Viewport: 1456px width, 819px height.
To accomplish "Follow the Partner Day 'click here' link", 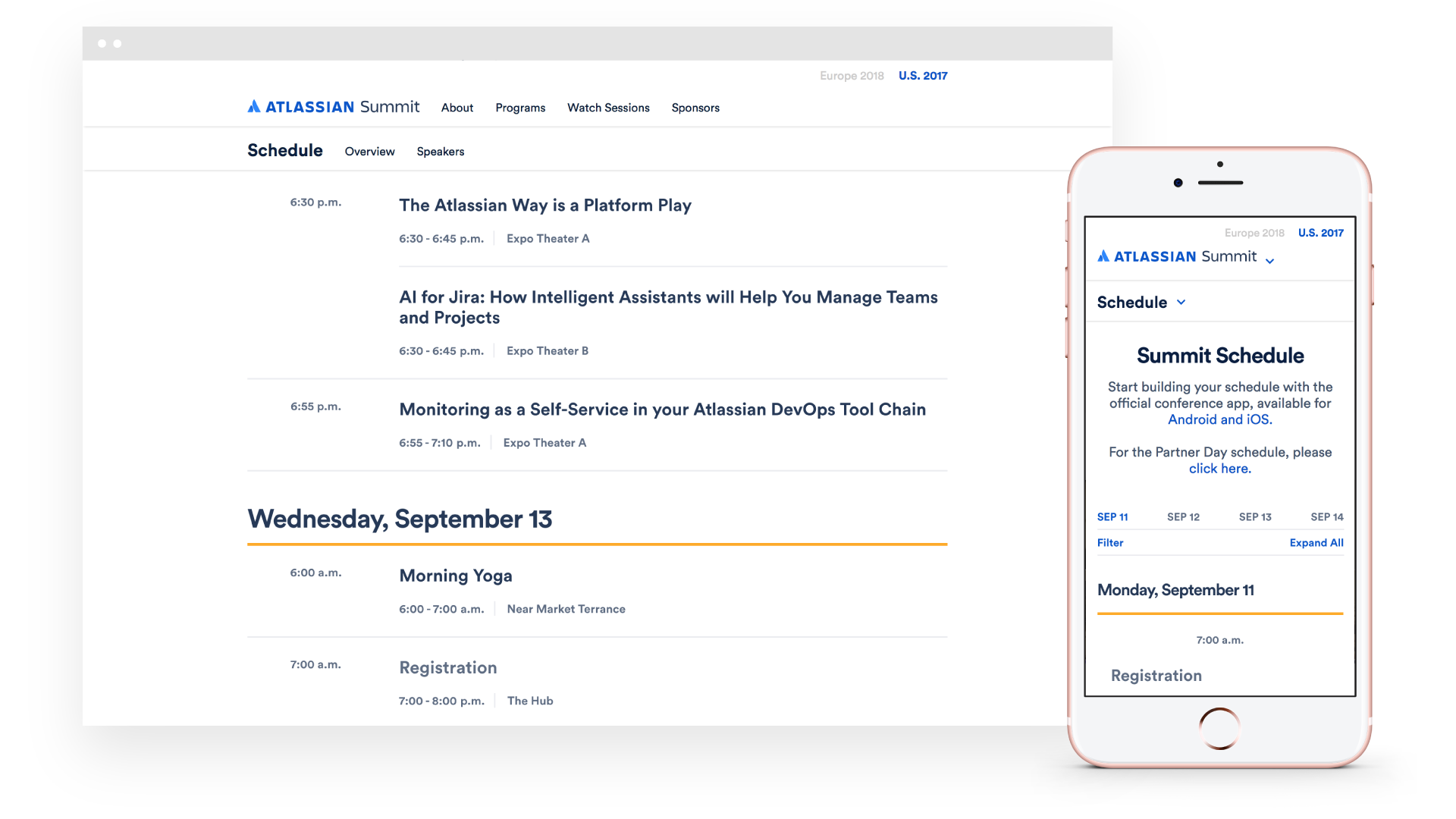I will tap(1219, 469).
